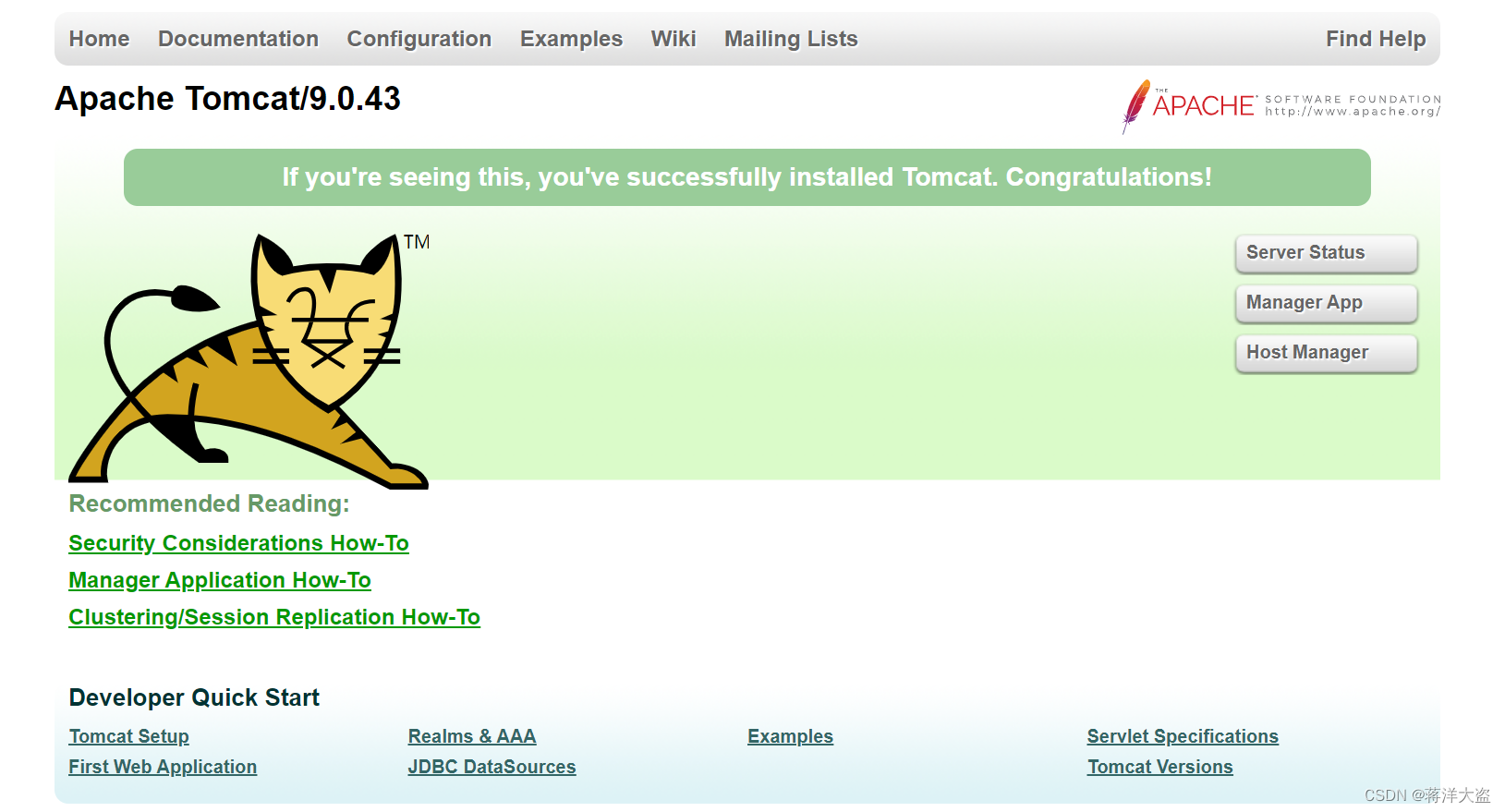Open the Wiki nav item

pos(674,39)
